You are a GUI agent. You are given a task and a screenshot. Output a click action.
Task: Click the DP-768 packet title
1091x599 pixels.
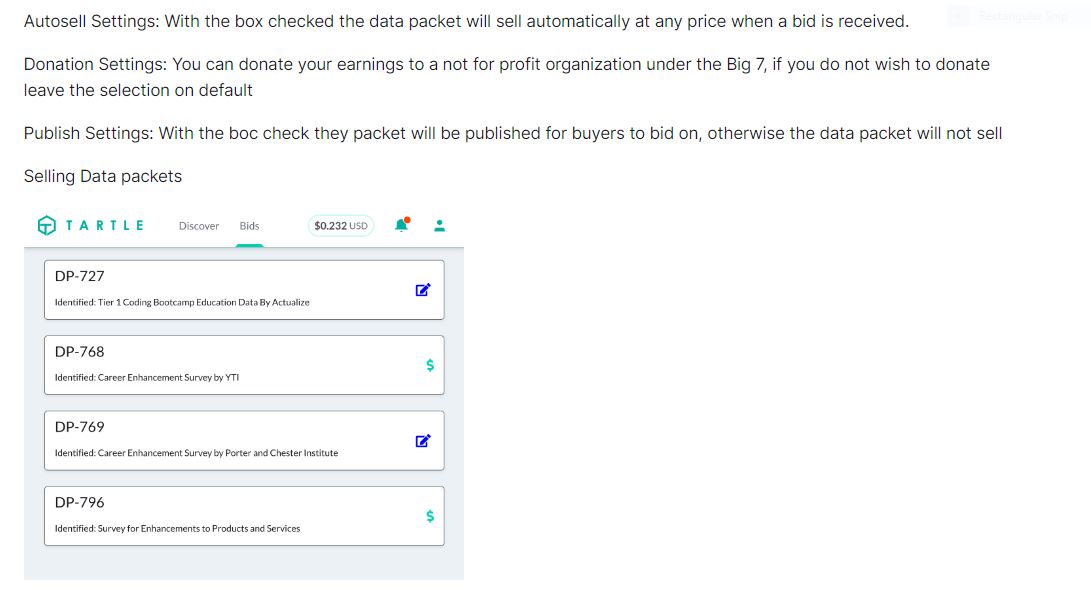[80, 352]
